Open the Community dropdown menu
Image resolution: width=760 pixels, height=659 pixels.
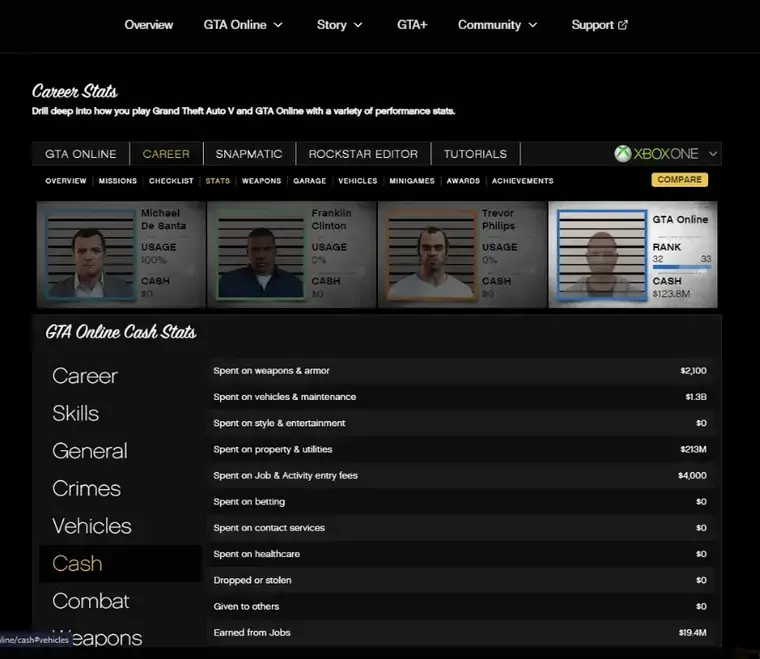(532, 25)
